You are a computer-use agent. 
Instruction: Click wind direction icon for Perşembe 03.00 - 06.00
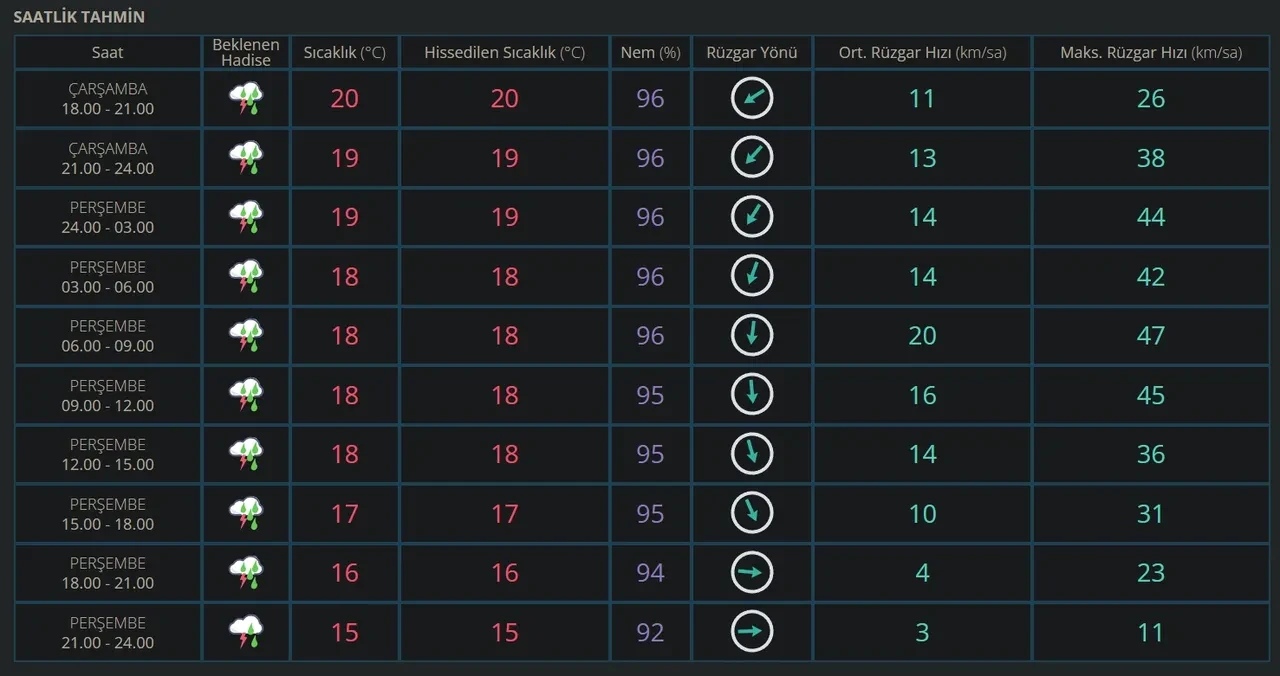coord(752,276)
